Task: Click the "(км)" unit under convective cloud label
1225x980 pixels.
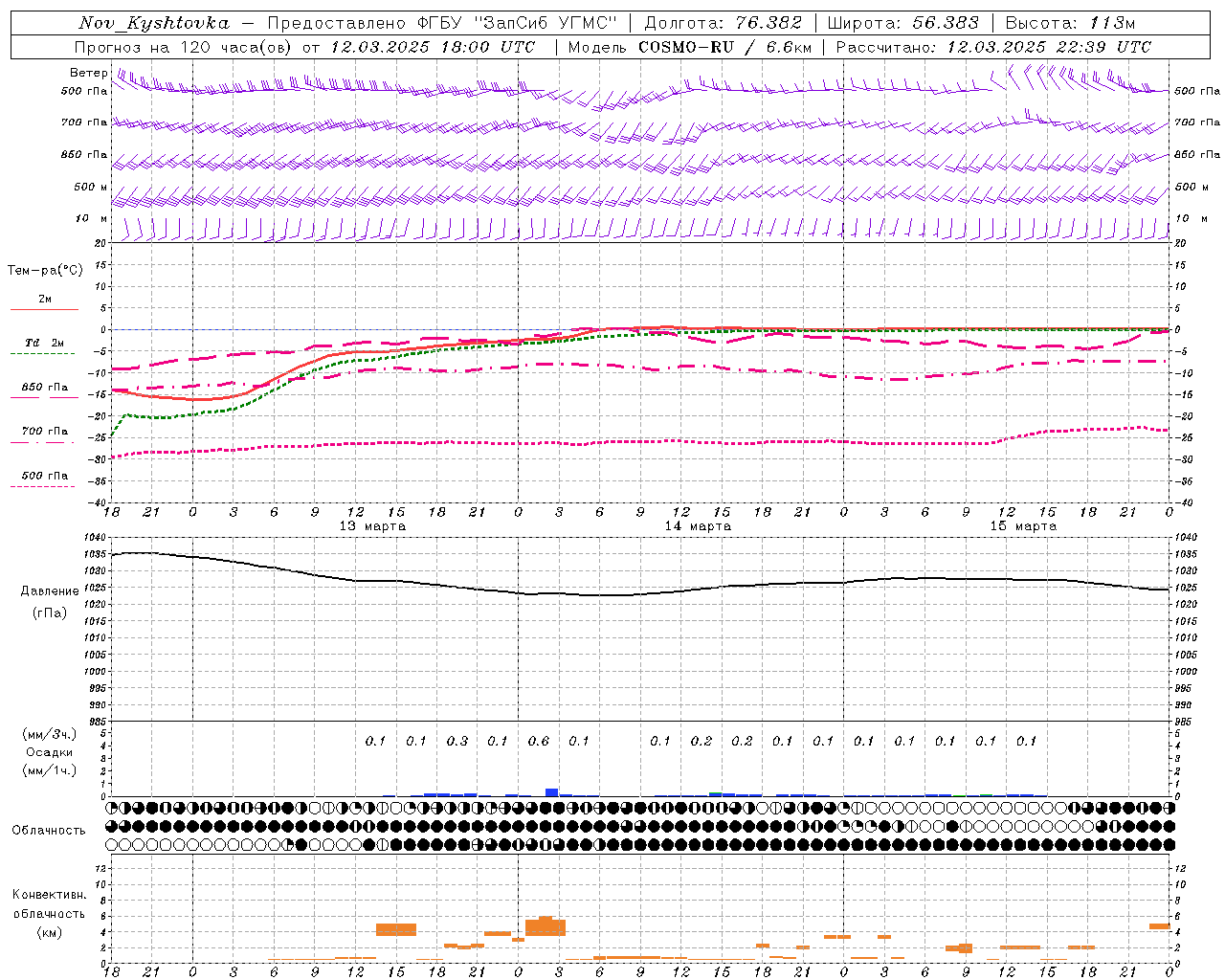Action: [50, 932]
